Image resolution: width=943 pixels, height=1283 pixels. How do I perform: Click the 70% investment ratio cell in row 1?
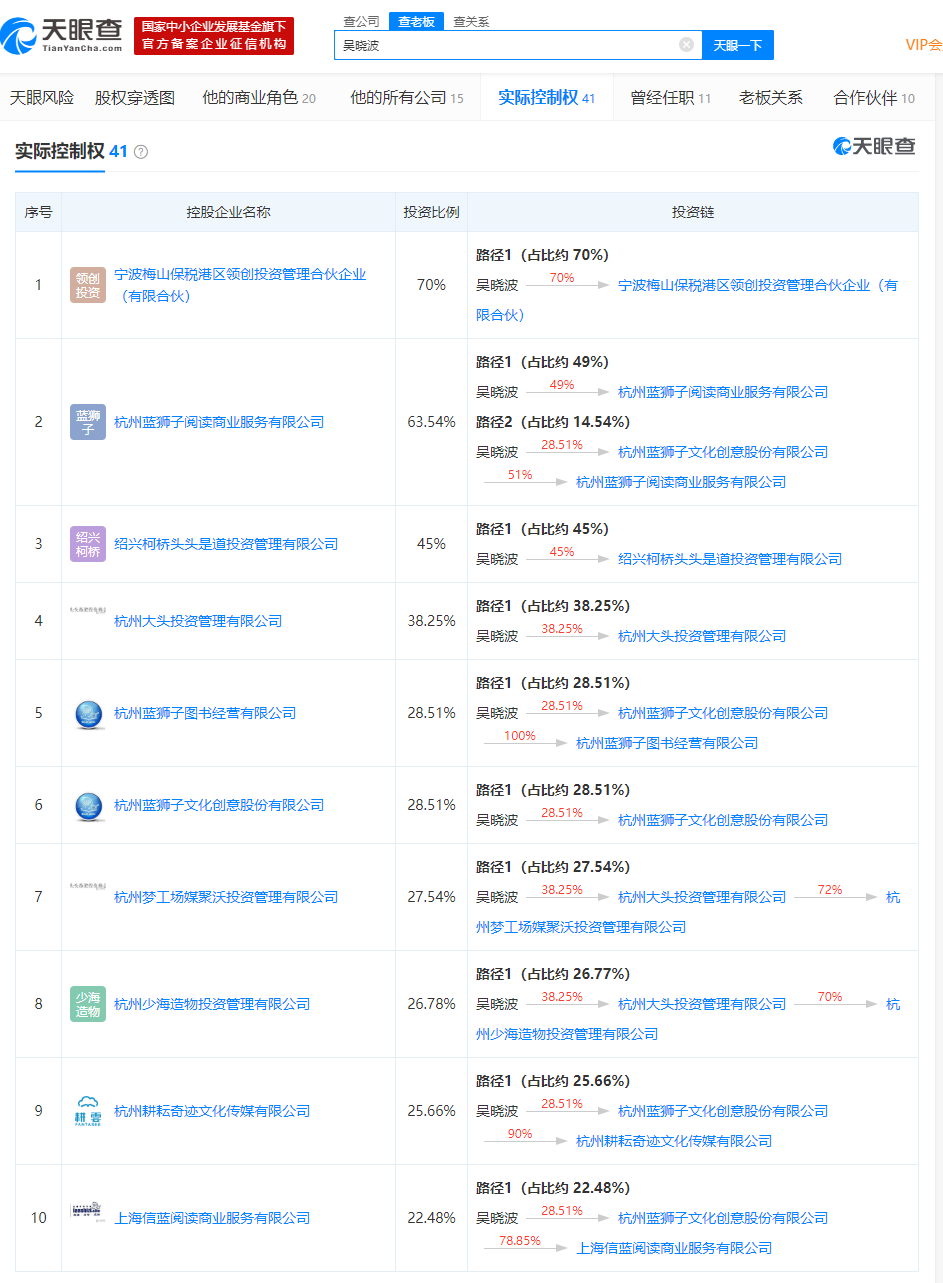431,285
